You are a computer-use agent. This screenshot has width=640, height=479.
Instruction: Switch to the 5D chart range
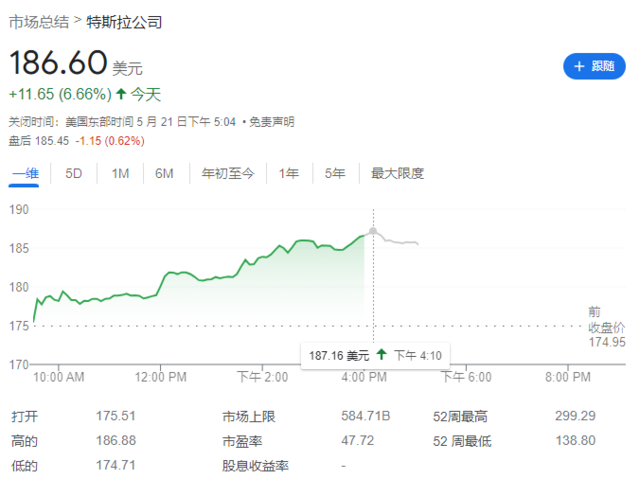coord(74,173)
